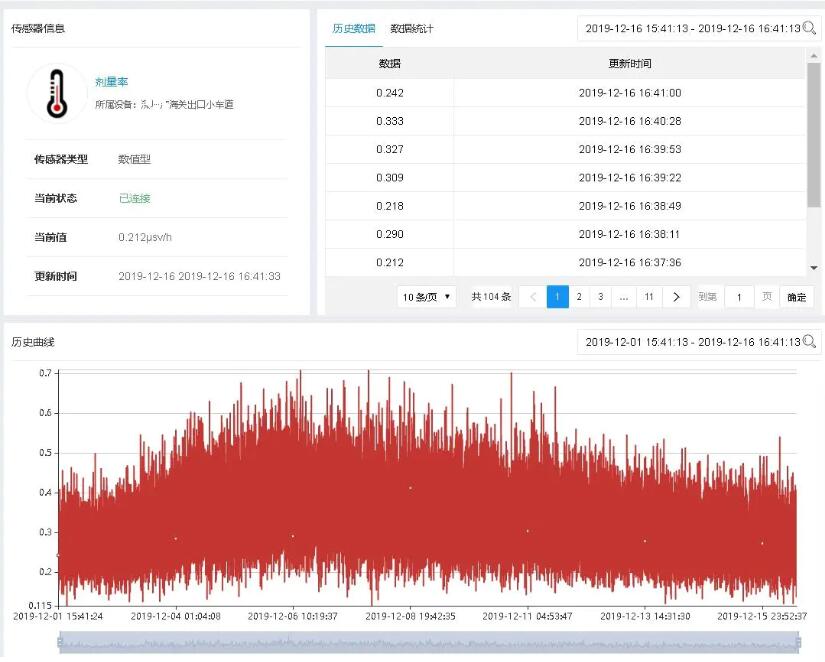
Task: Switch to the 数据统计 tab
Action: pos(409,28)
